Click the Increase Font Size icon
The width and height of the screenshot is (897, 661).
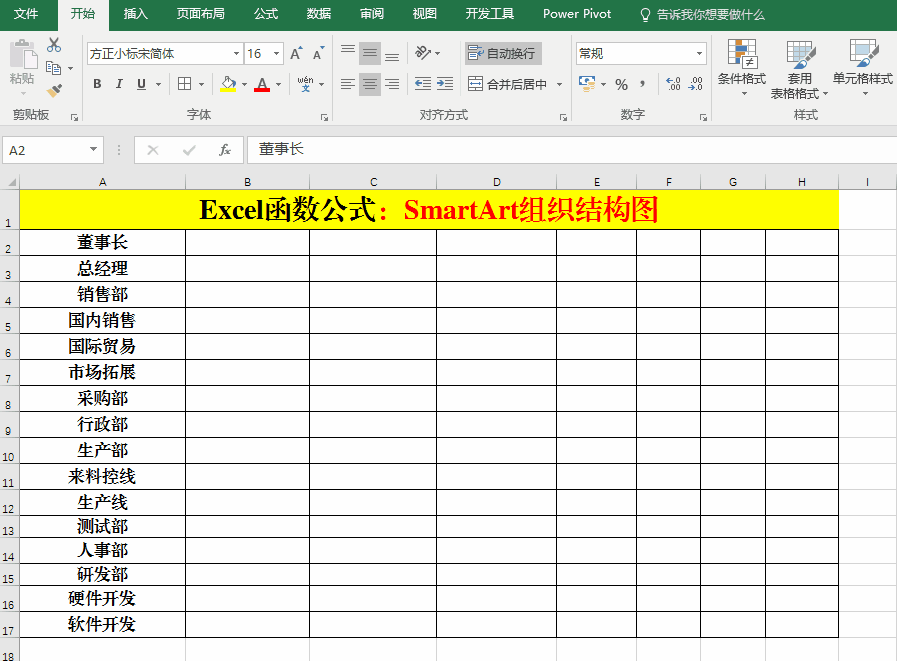[x=296, y=54]
